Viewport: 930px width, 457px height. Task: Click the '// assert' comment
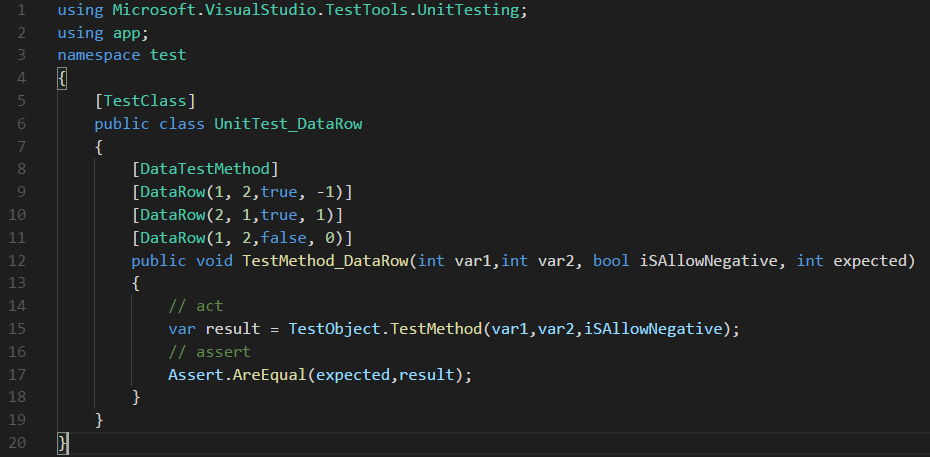click(210, 351)
